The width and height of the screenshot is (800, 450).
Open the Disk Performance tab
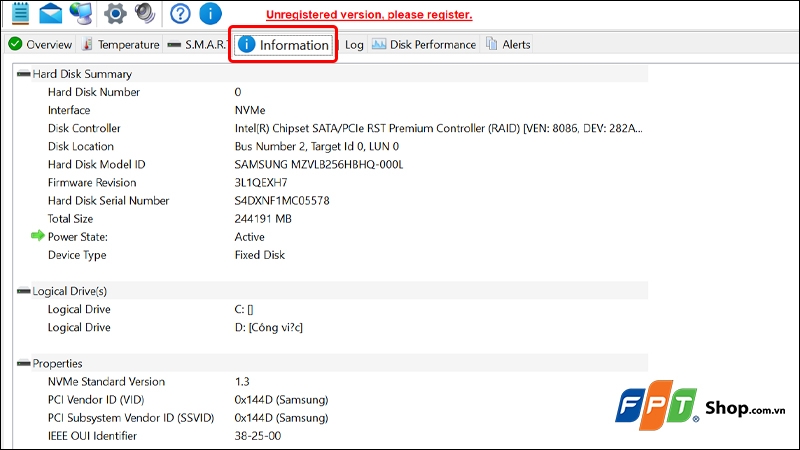point(423,44)
